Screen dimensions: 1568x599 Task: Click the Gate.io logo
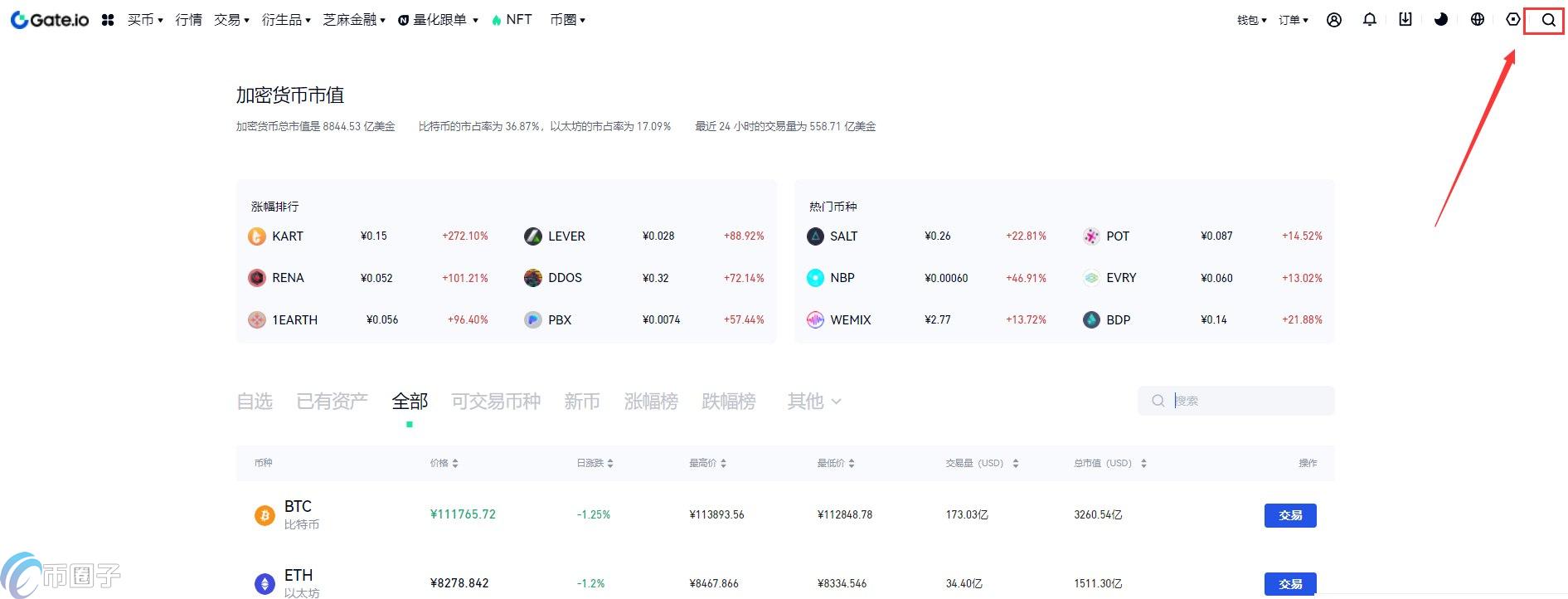[x=50, y=20]
